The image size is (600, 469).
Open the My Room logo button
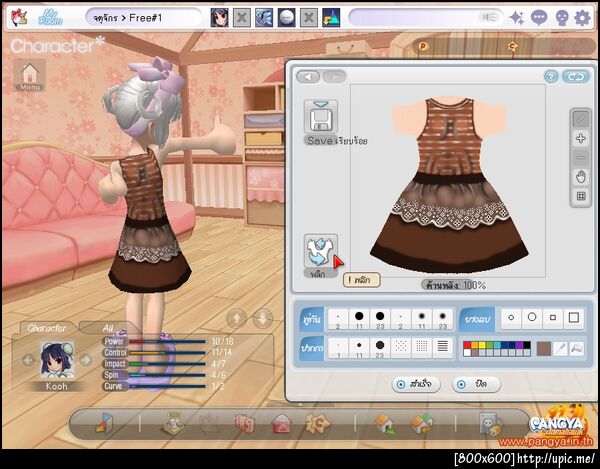51,18
